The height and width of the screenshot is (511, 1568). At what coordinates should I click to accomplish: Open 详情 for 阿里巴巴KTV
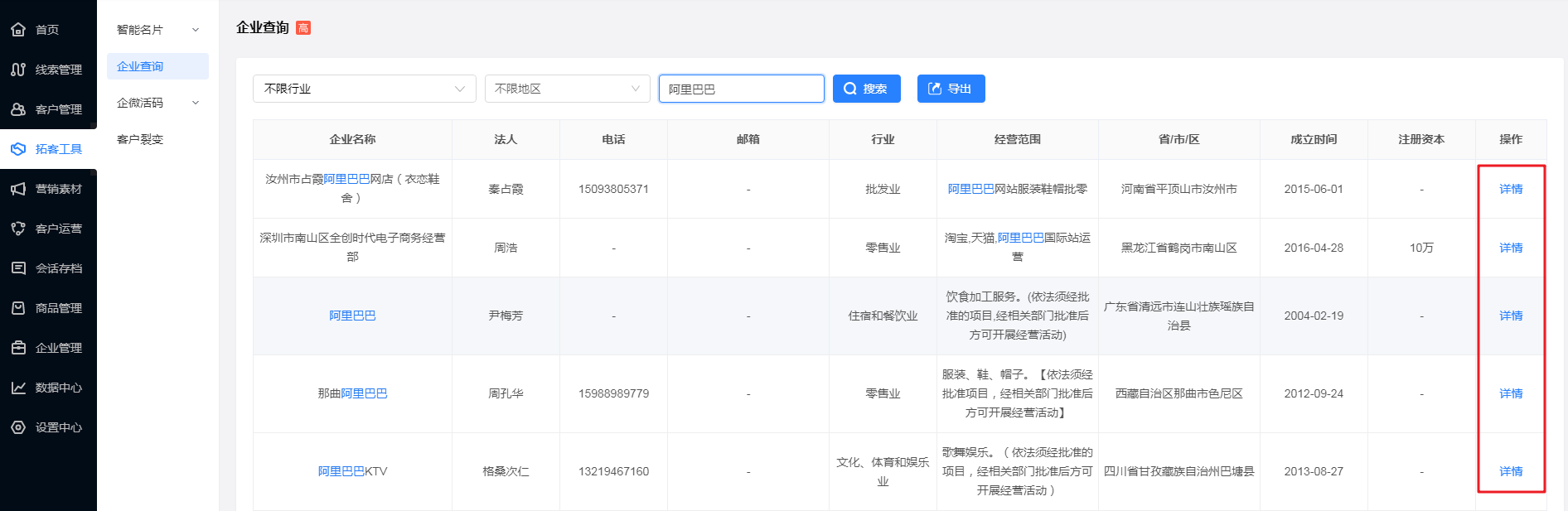[1511, 471]
